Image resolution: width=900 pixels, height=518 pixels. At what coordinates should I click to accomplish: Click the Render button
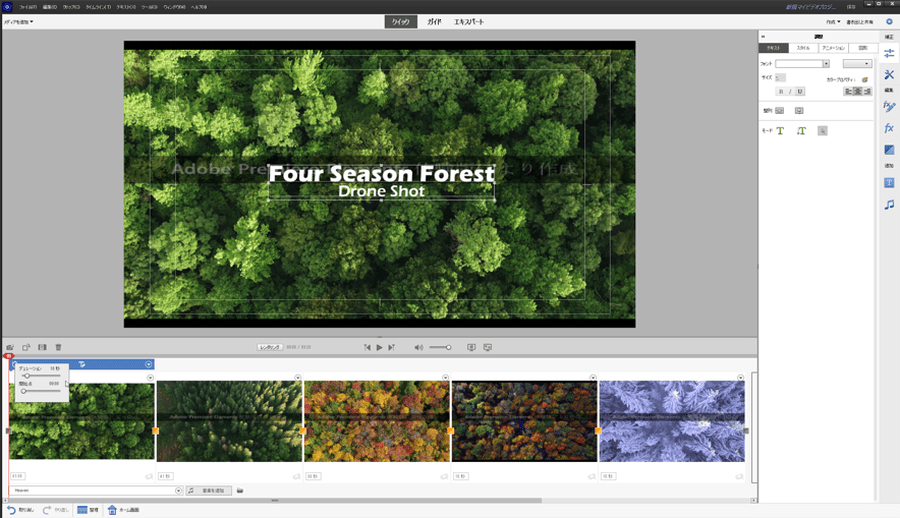click(x=270, y=347)
